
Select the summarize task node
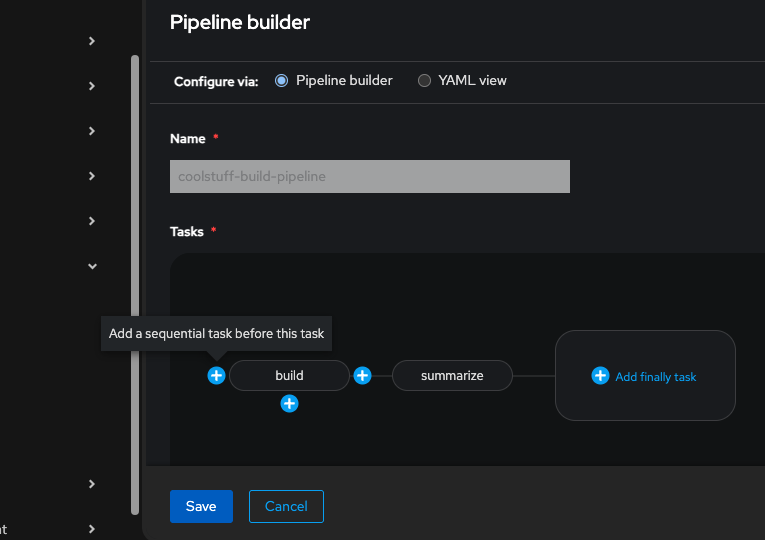pyautogui.click(x=452, y=375)
